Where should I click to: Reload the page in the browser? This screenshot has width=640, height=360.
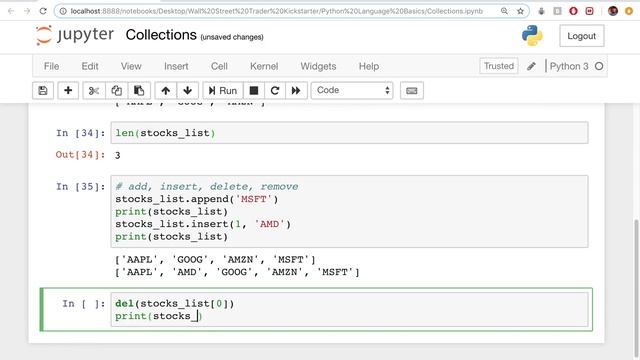[x=43, y=11]
